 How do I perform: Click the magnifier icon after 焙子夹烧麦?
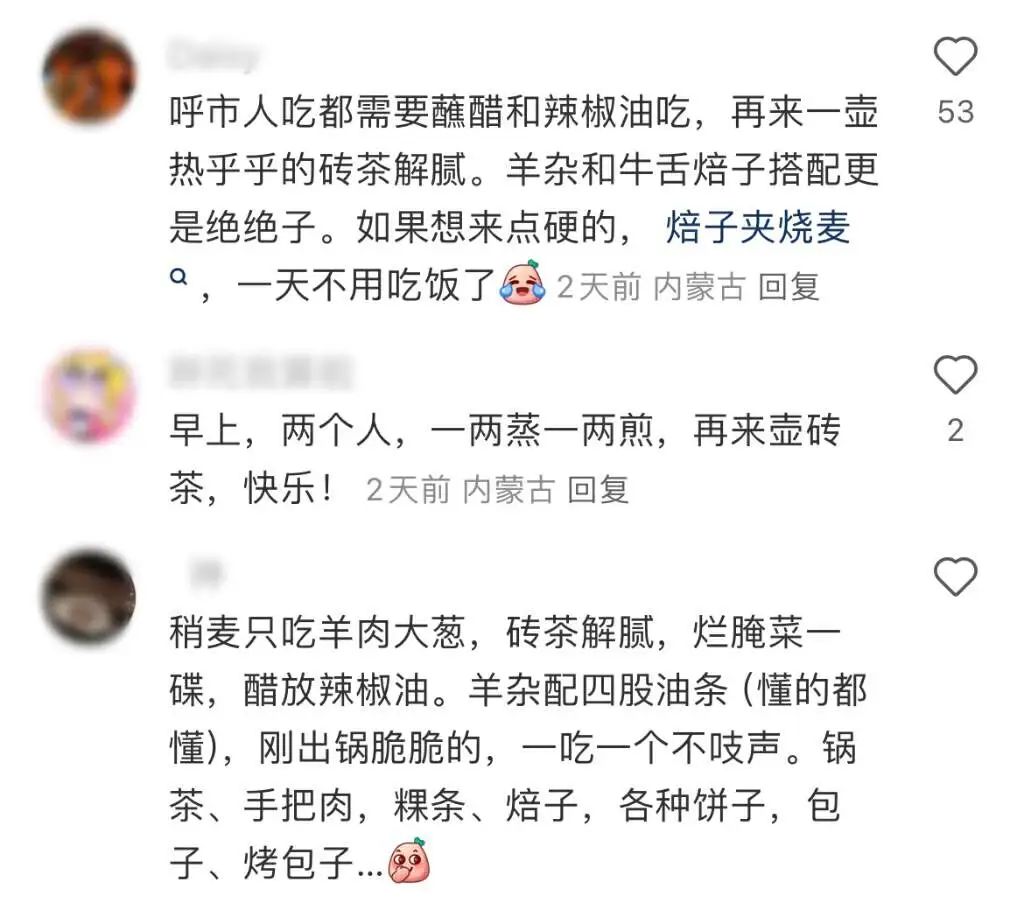click(x=179, y=277)
